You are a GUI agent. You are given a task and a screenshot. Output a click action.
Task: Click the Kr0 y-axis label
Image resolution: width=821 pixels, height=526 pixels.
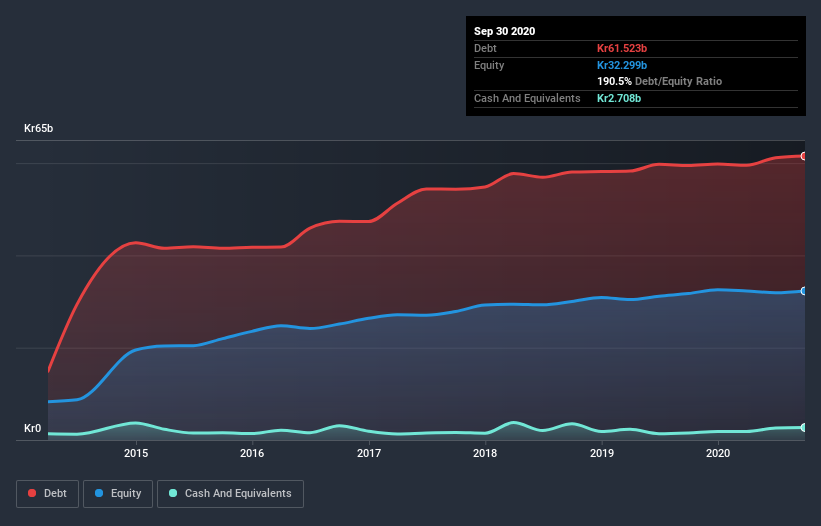click(32, 428)
